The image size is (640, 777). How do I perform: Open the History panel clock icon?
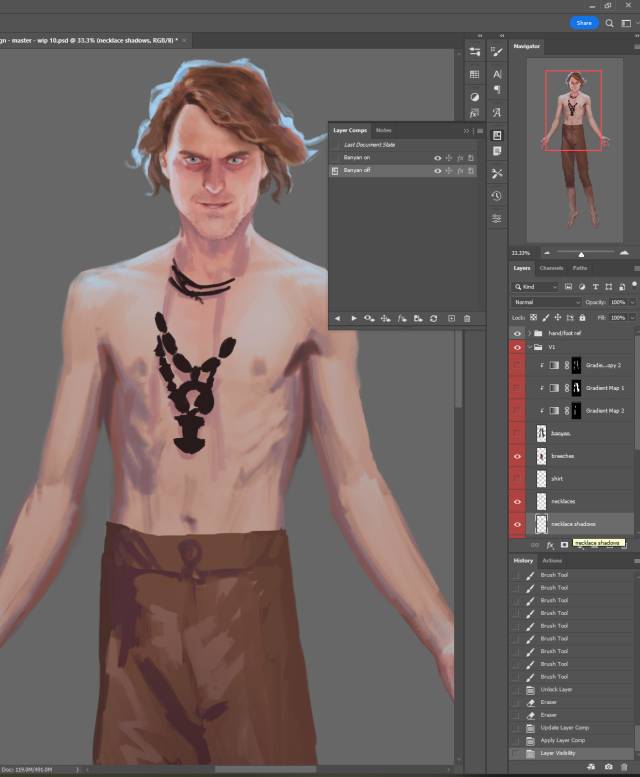[x=497, y=196]
